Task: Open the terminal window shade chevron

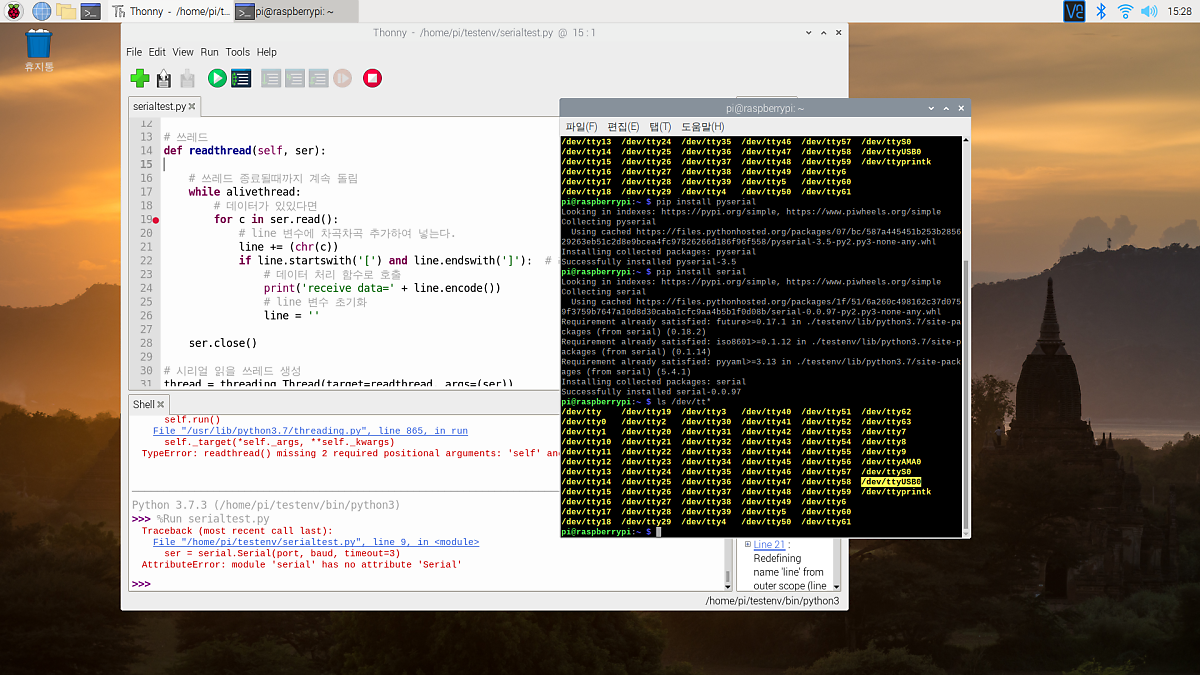Action: (931, 108)
